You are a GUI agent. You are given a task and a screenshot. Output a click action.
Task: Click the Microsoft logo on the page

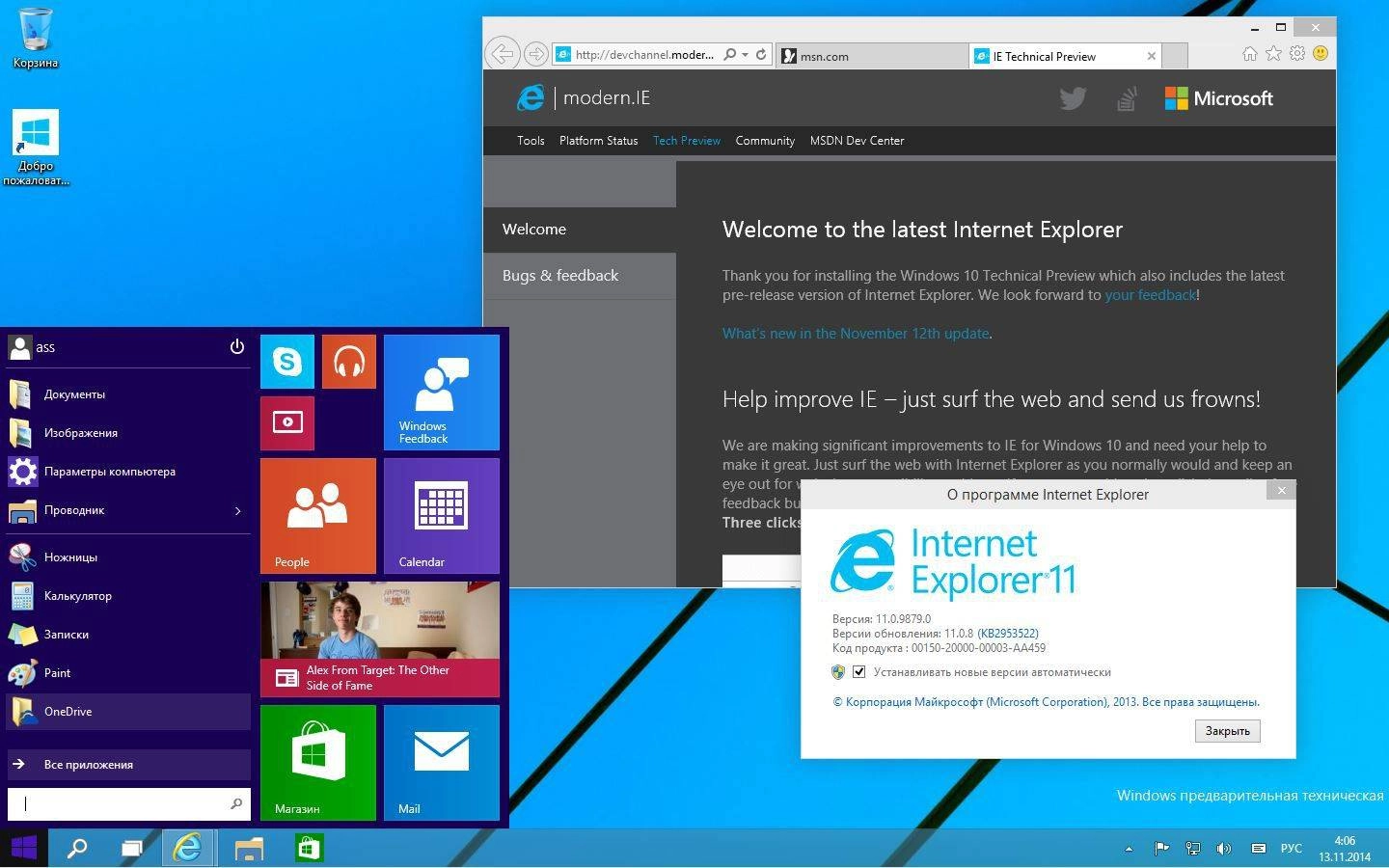[1218, 98]
